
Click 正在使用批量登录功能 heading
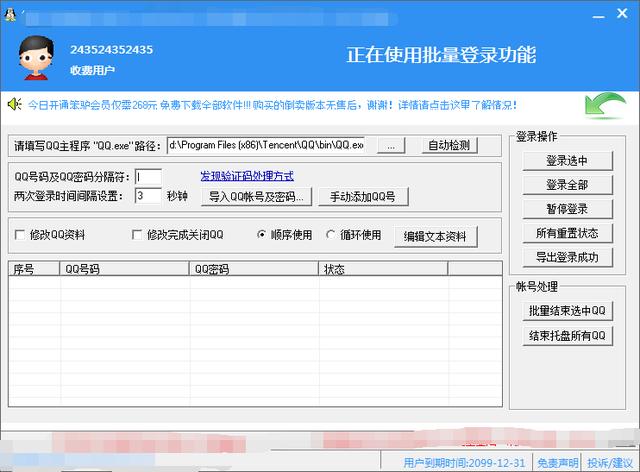pyautogui.click(x=441, y=55)
